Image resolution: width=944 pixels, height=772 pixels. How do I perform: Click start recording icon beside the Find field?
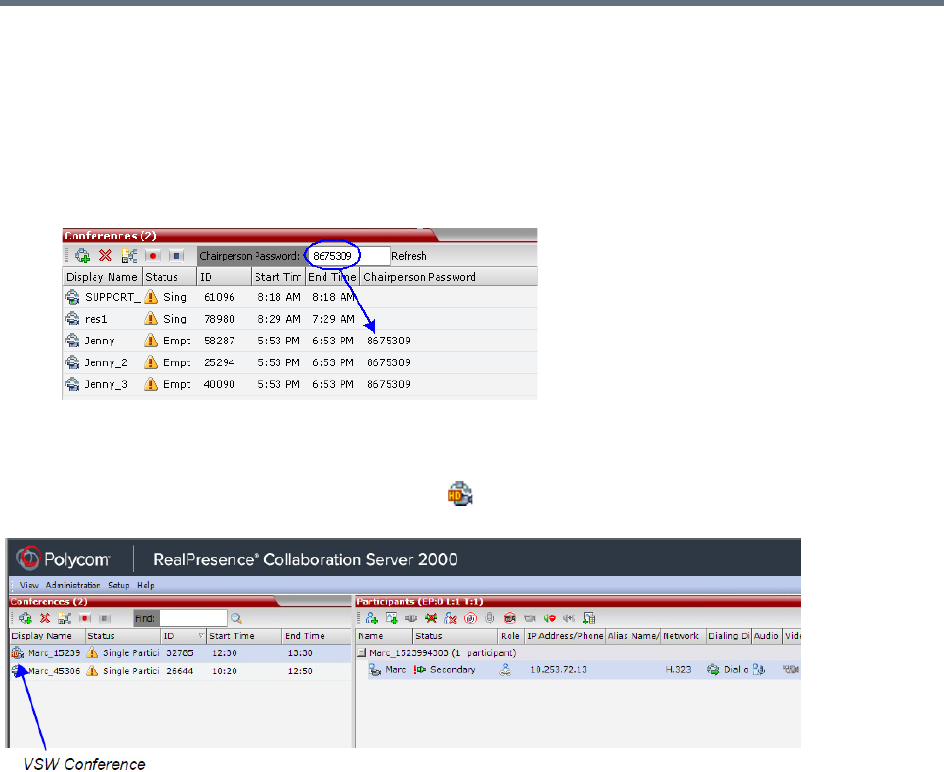coord(85,618)
